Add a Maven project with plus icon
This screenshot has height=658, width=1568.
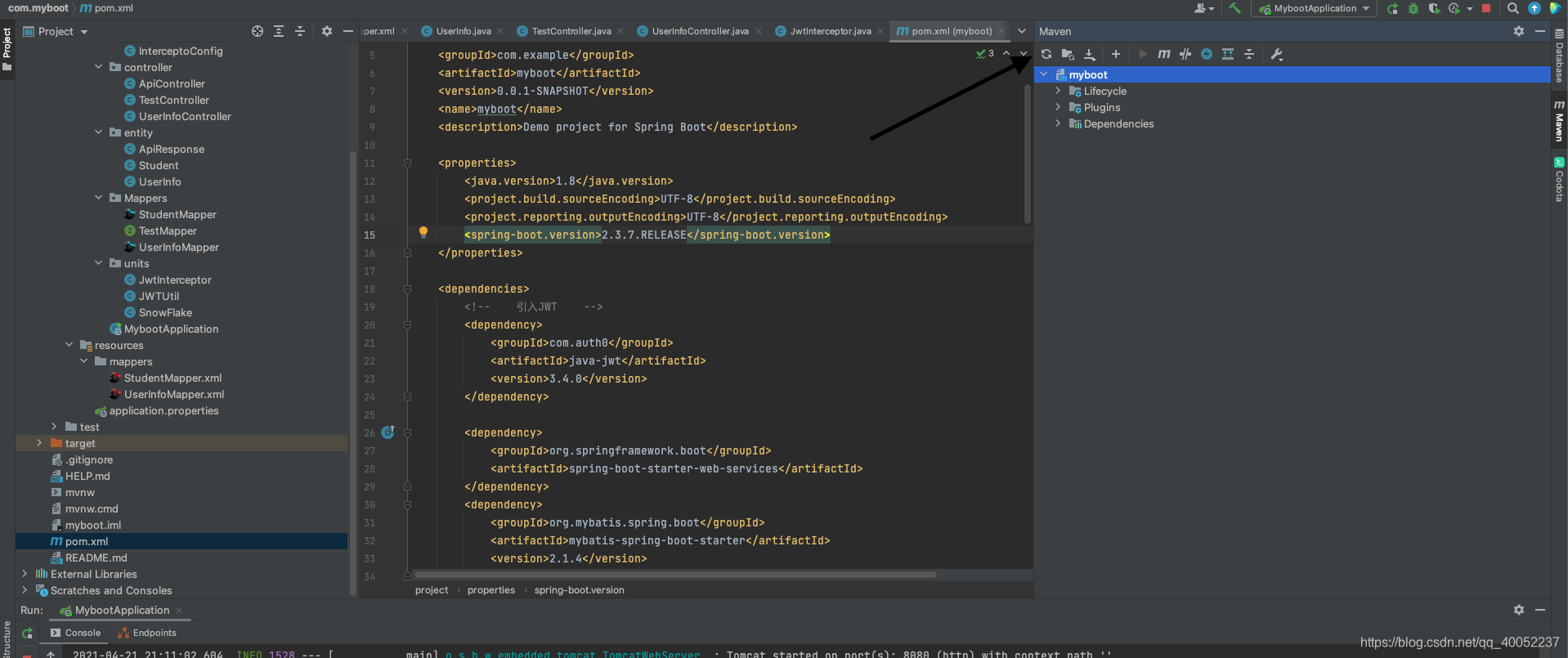(x=1115, y=54)
